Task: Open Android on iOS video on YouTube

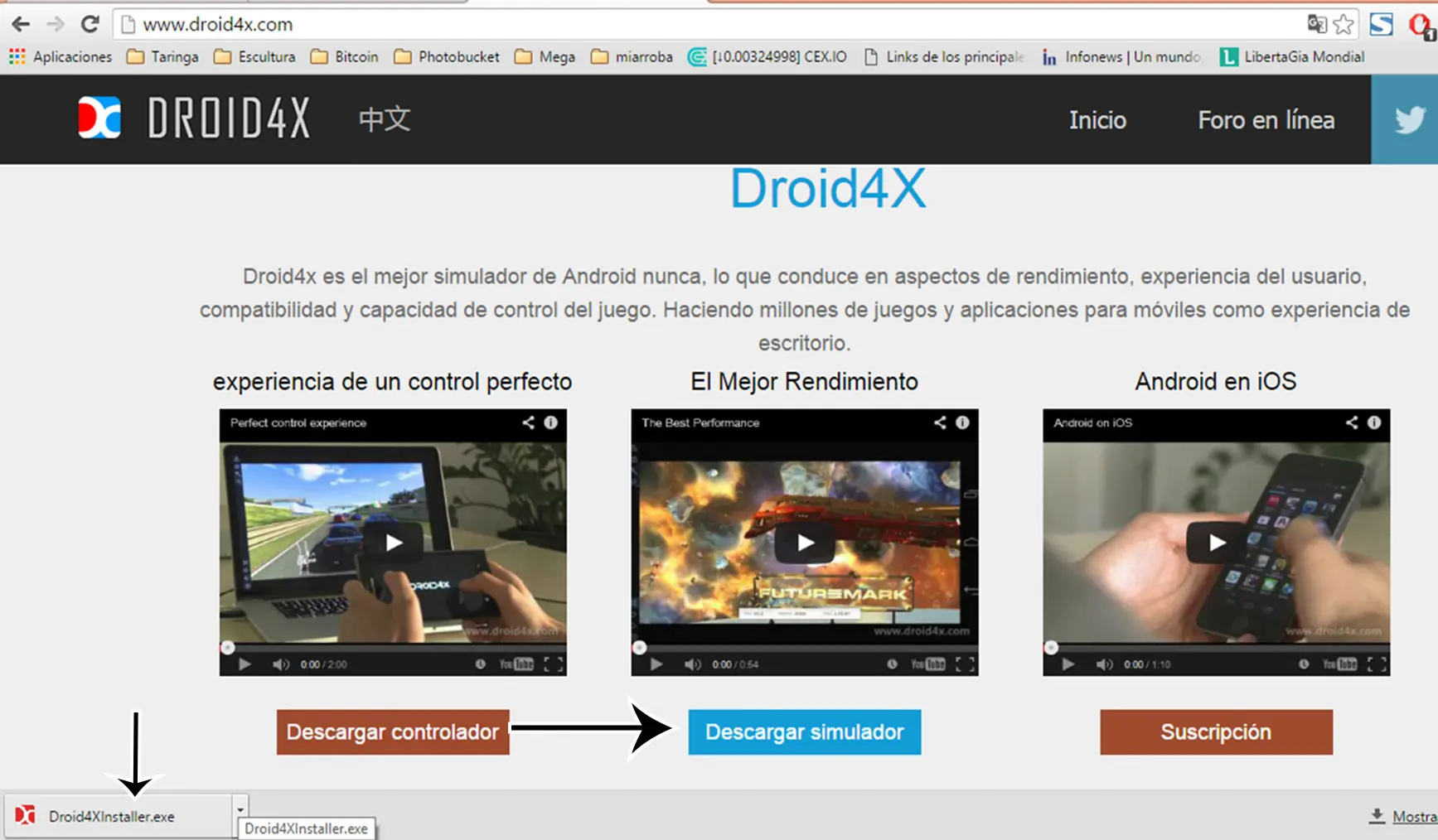Action: 1340,664
